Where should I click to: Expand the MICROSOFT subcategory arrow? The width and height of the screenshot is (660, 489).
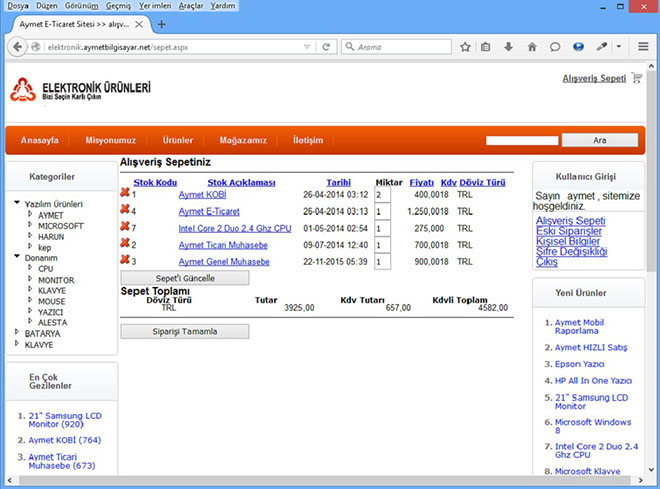30,225
